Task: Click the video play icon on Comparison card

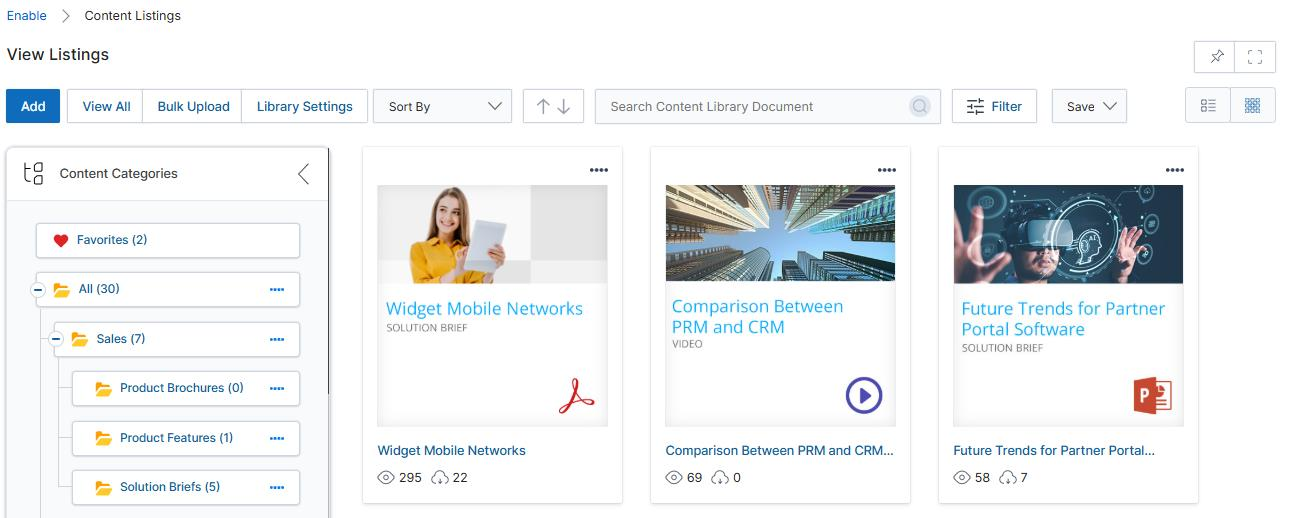Action: (864, 396)
